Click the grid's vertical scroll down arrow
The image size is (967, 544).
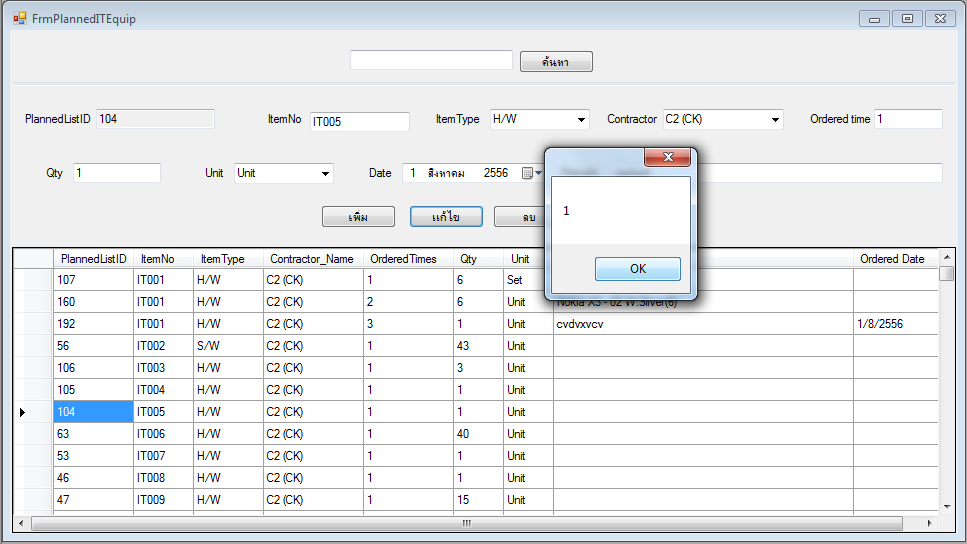pyautogui.click(x=946, y=507)
